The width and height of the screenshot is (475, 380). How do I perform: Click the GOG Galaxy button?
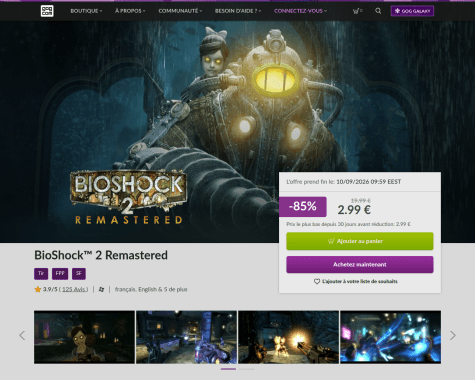point(412,11)
